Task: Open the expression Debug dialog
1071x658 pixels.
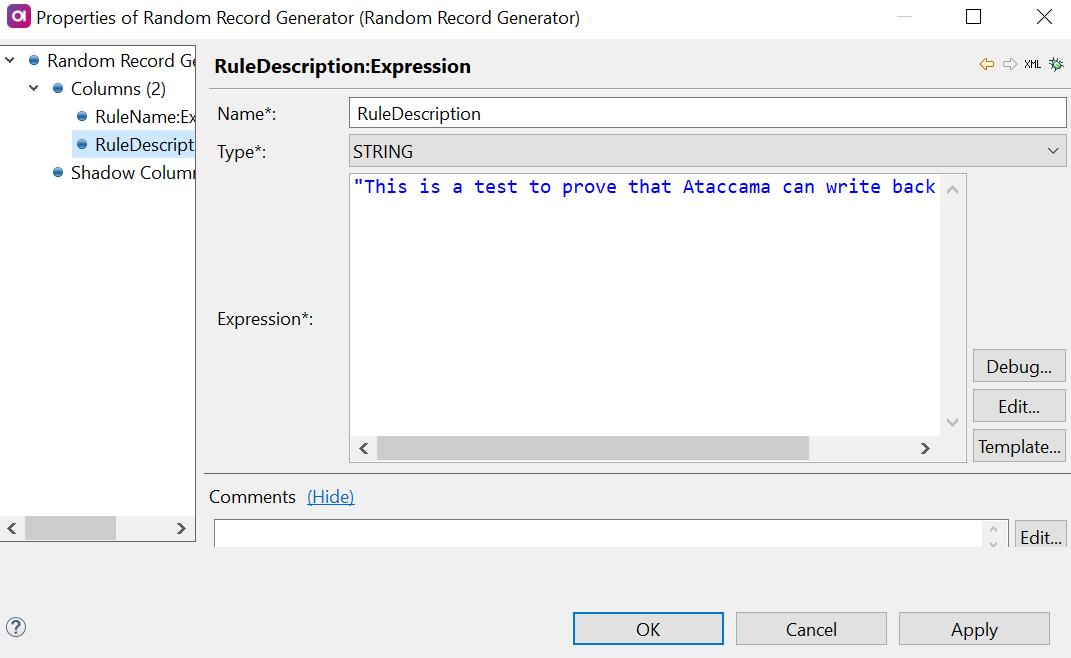Action: (x=1018, y=365)
